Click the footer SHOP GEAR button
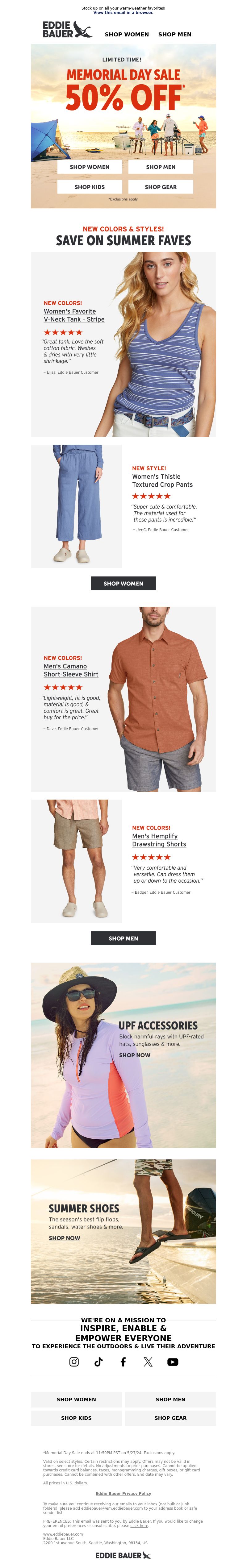Screen dimensions: 247x1568 tap(170, 1418)
